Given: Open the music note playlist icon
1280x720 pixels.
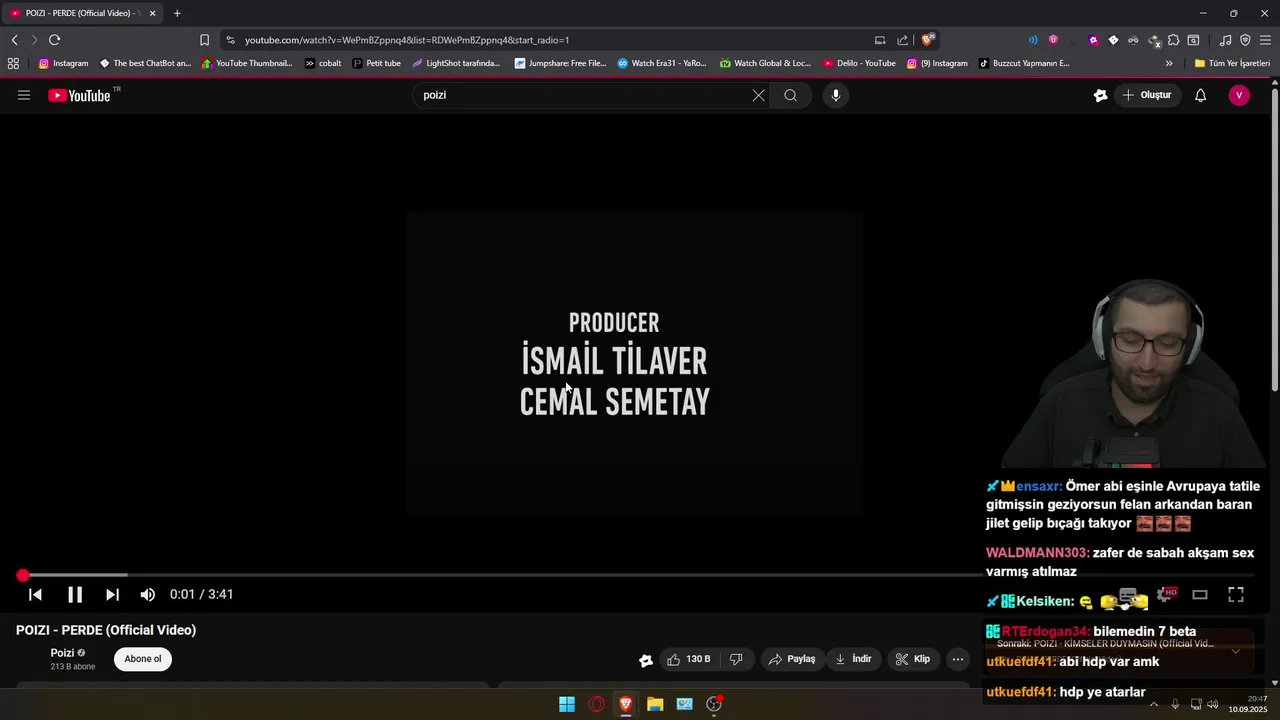Looking at the screenshot, I should pos(1226,40).
